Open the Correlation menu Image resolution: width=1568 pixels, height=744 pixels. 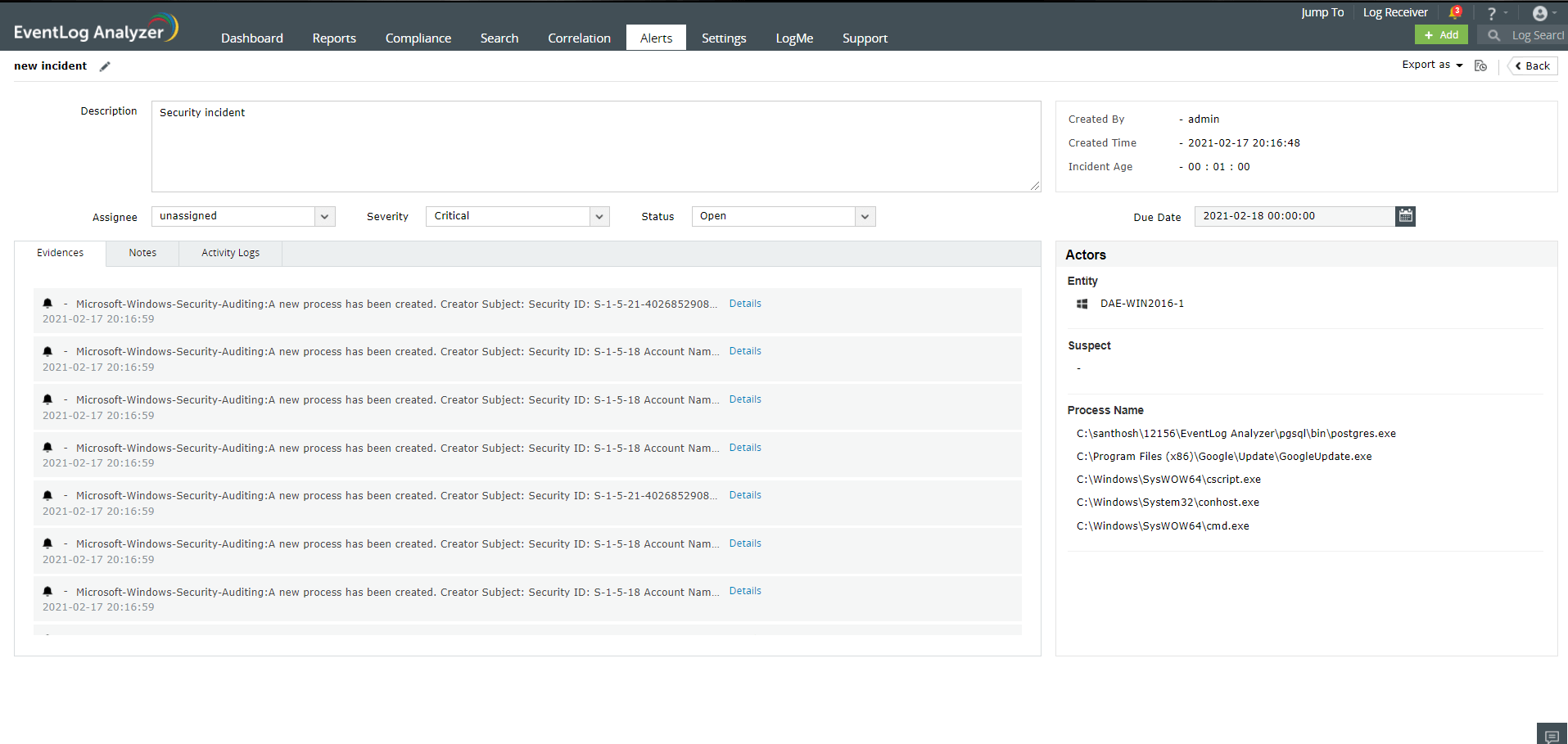579,38
